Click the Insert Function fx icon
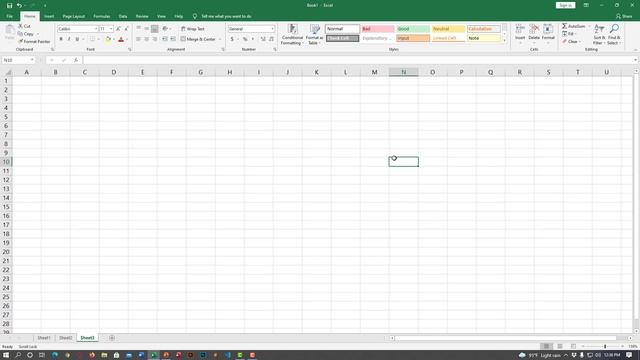The width and height of the screenshot is (640, 360). coord(76,60)
